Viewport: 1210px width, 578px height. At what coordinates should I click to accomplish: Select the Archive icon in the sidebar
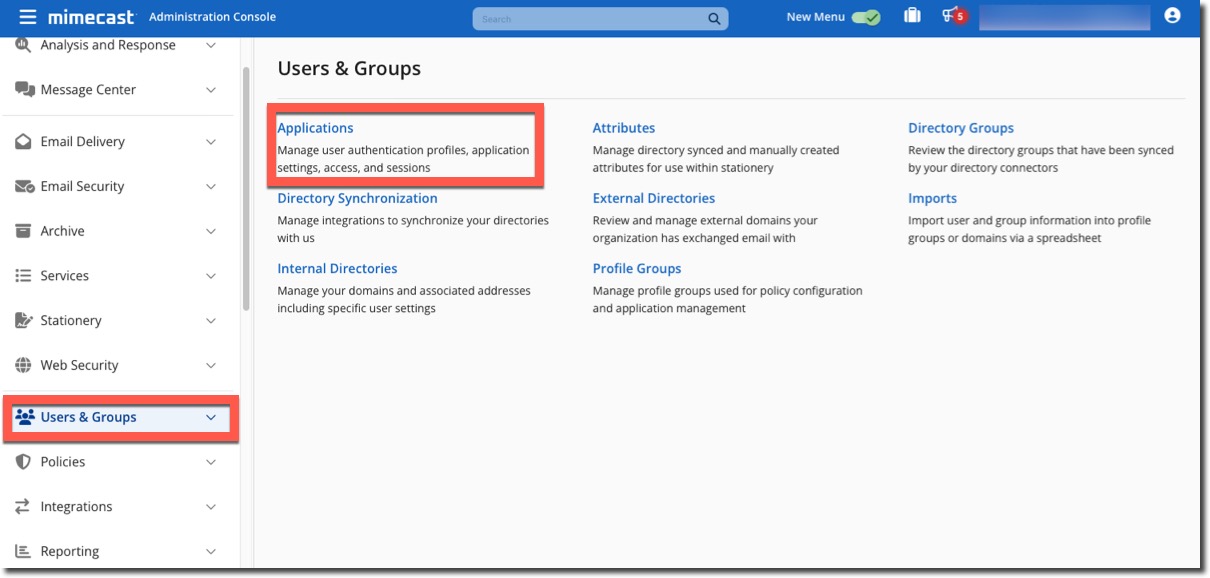(x=22, y=230)
